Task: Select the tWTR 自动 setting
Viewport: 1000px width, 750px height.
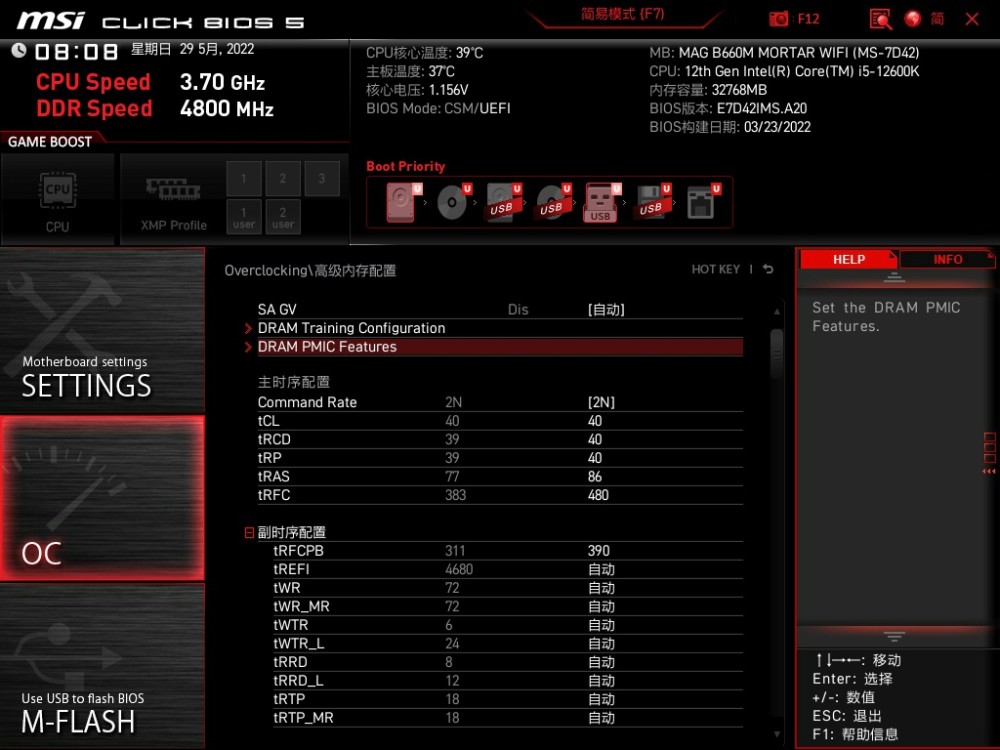Action: click(x=601, y=624)
